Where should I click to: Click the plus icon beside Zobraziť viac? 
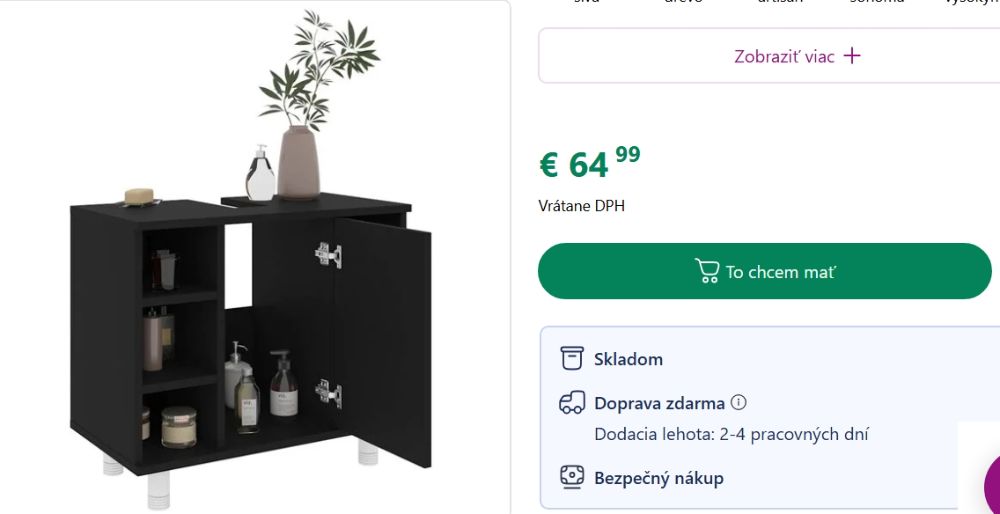[x=852, y=56]
